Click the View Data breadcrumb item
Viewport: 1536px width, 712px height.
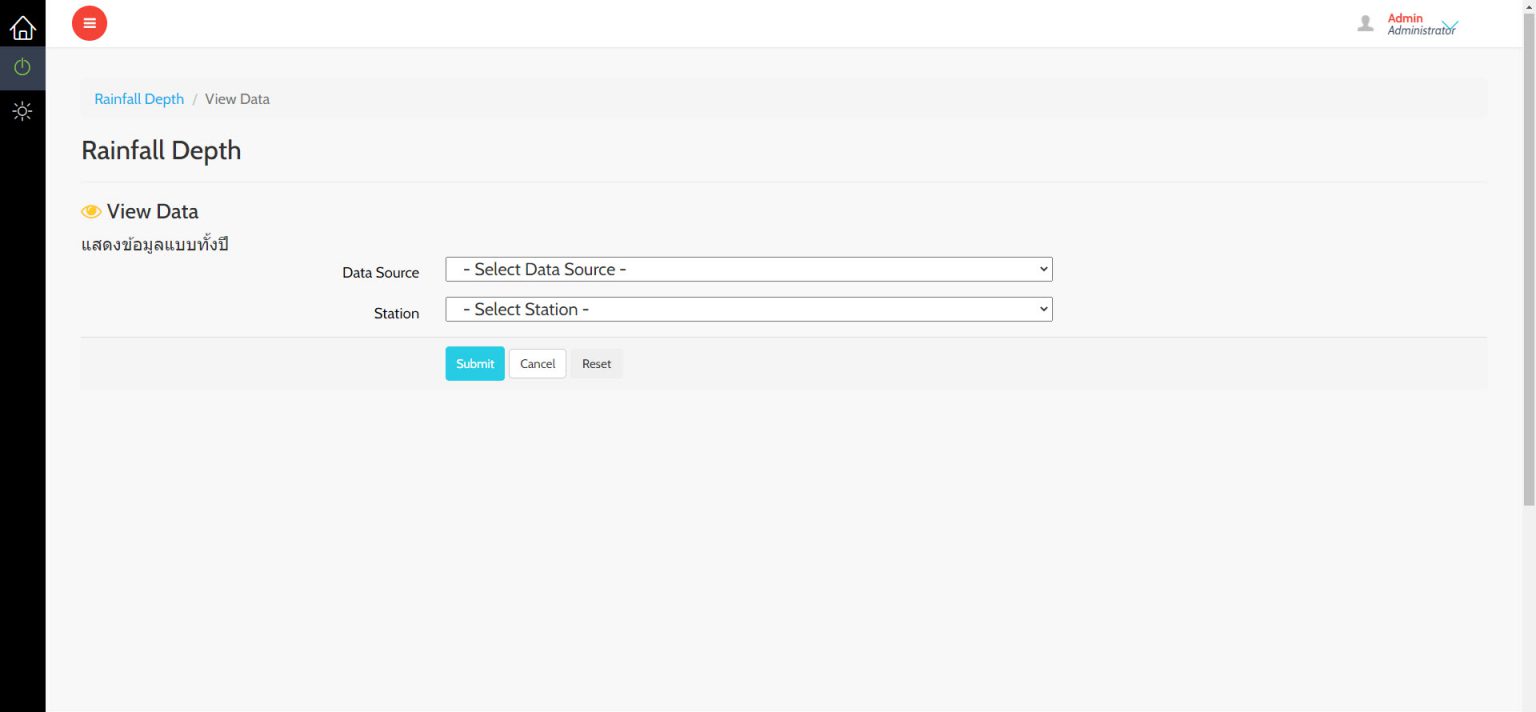[x=237, y=99]
